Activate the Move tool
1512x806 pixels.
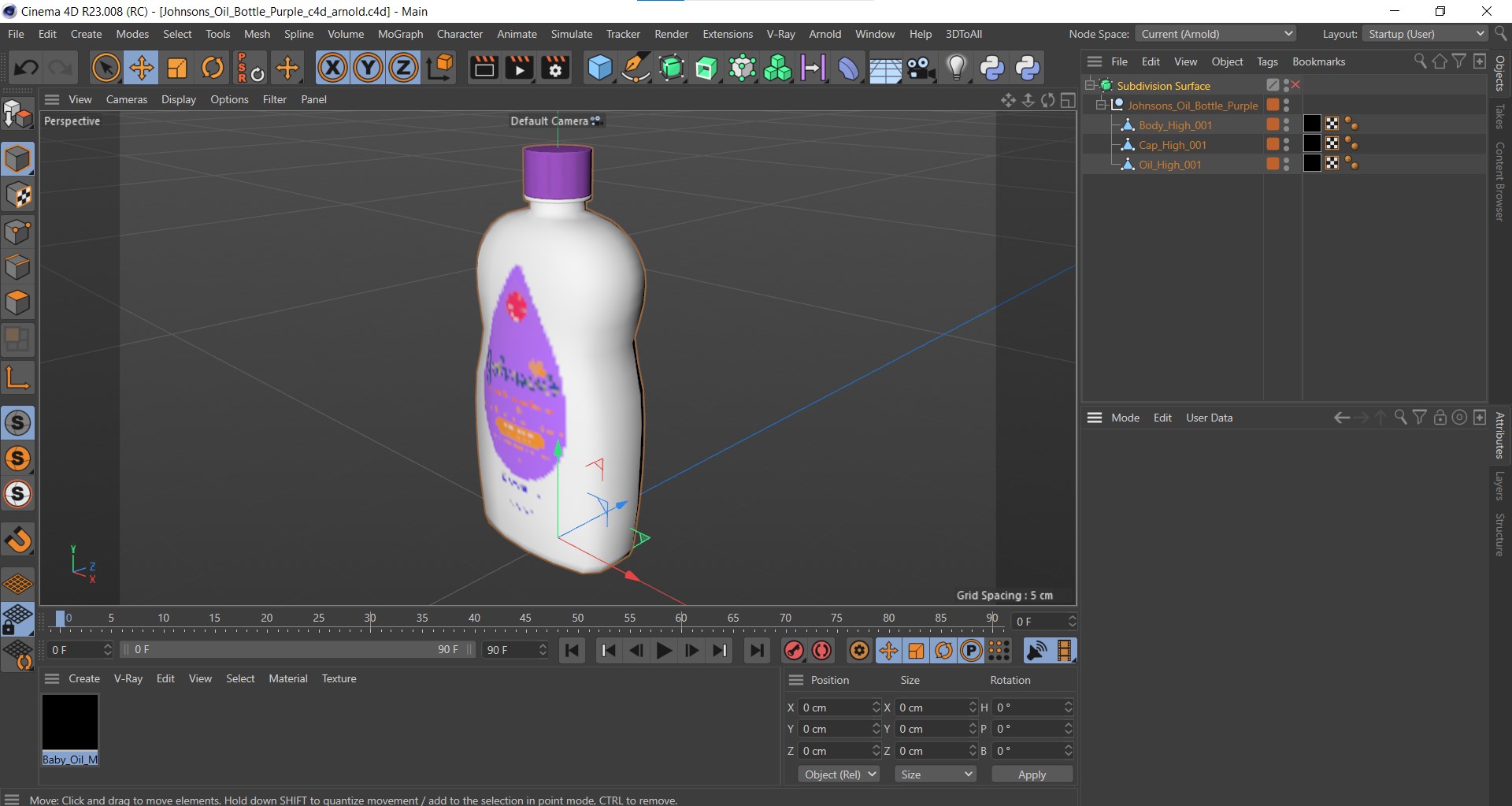142,68
